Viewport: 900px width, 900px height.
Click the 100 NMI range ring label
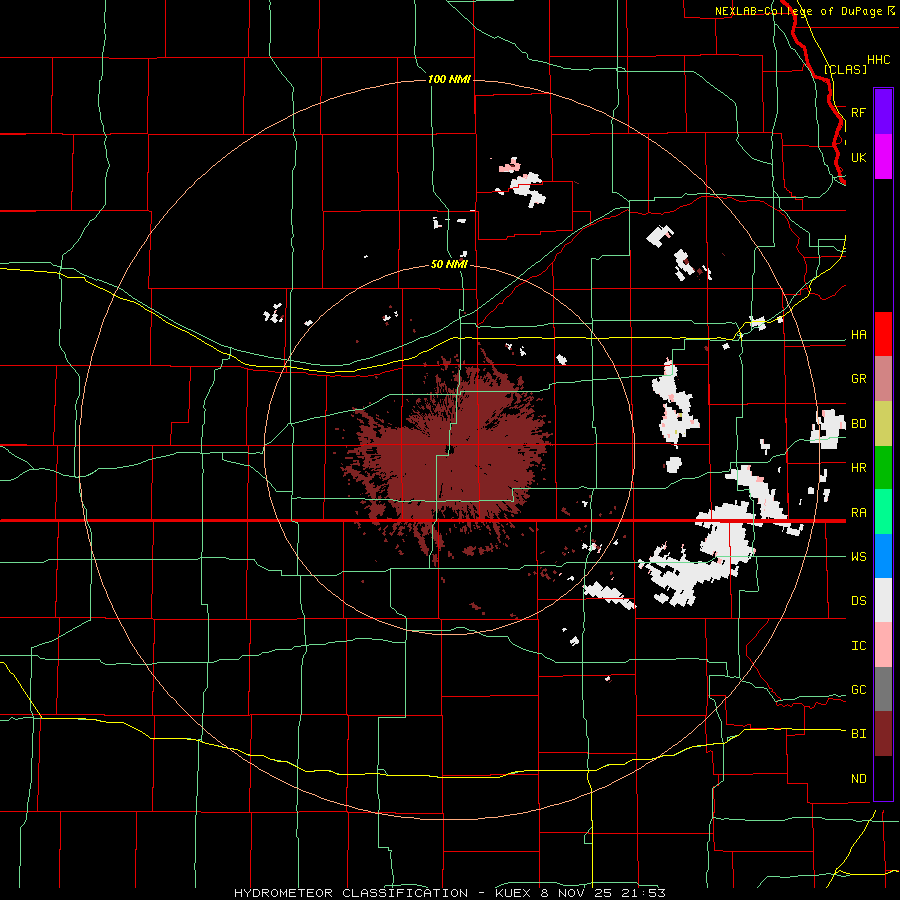(449, 79)
